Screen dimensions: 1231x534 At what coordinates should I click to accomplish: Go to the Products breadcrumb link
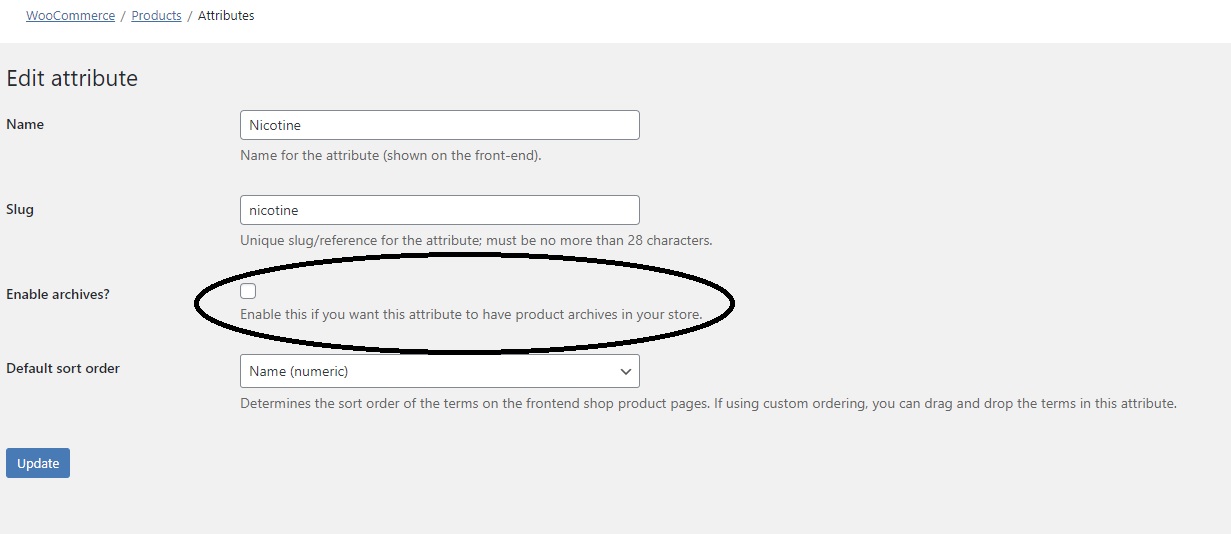156,16
